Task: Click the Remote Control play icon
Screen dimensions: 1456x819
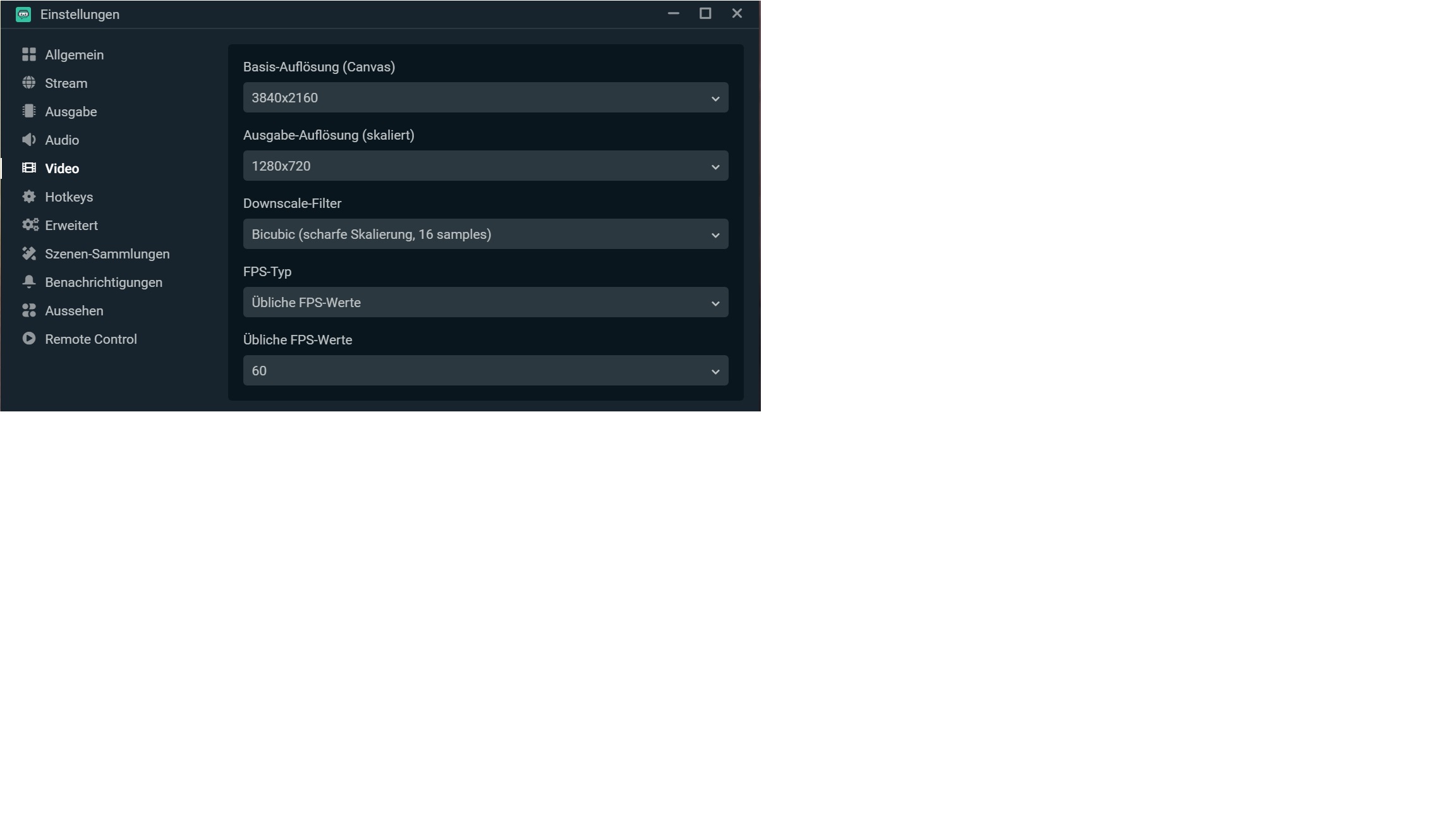Action: tap(29, 339)
